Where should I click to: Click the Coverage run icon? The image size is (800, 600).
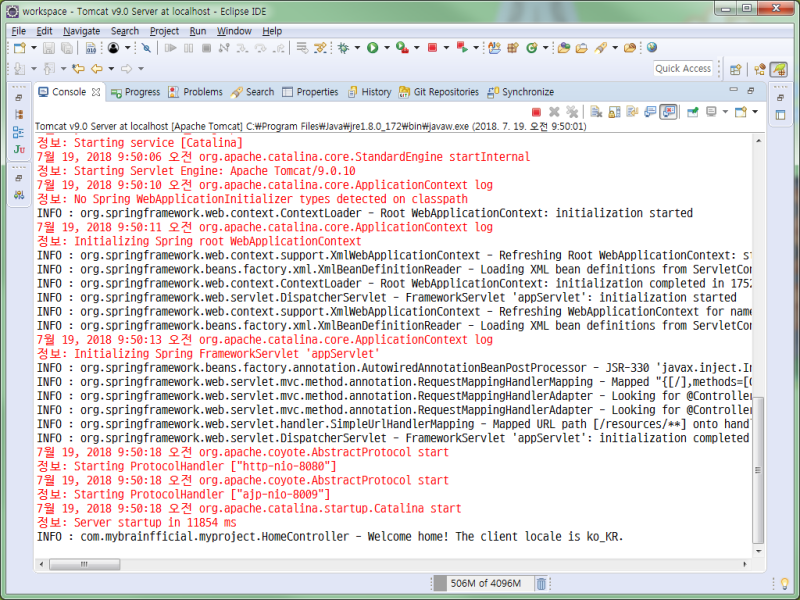pyautogui.click(x=403, y=48)
